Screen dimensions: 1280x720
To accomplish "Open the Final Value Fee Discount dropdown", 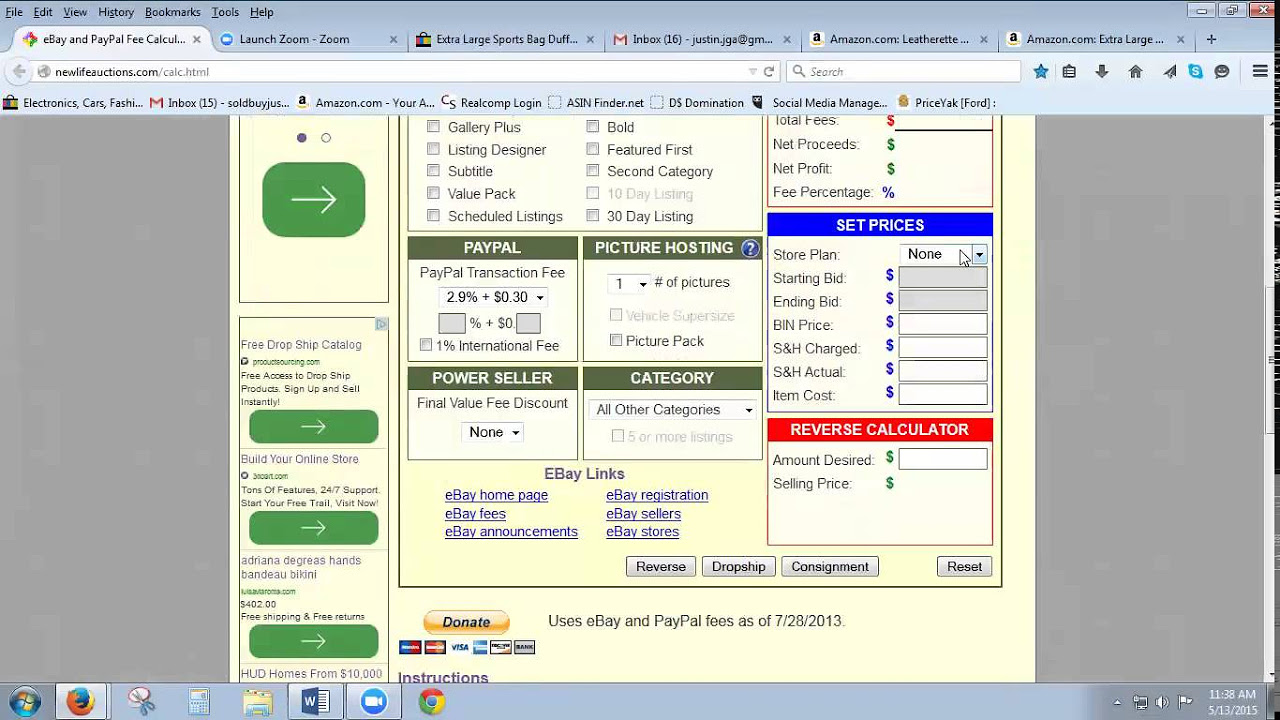I will pyautogui.click(x=493, y=432).
